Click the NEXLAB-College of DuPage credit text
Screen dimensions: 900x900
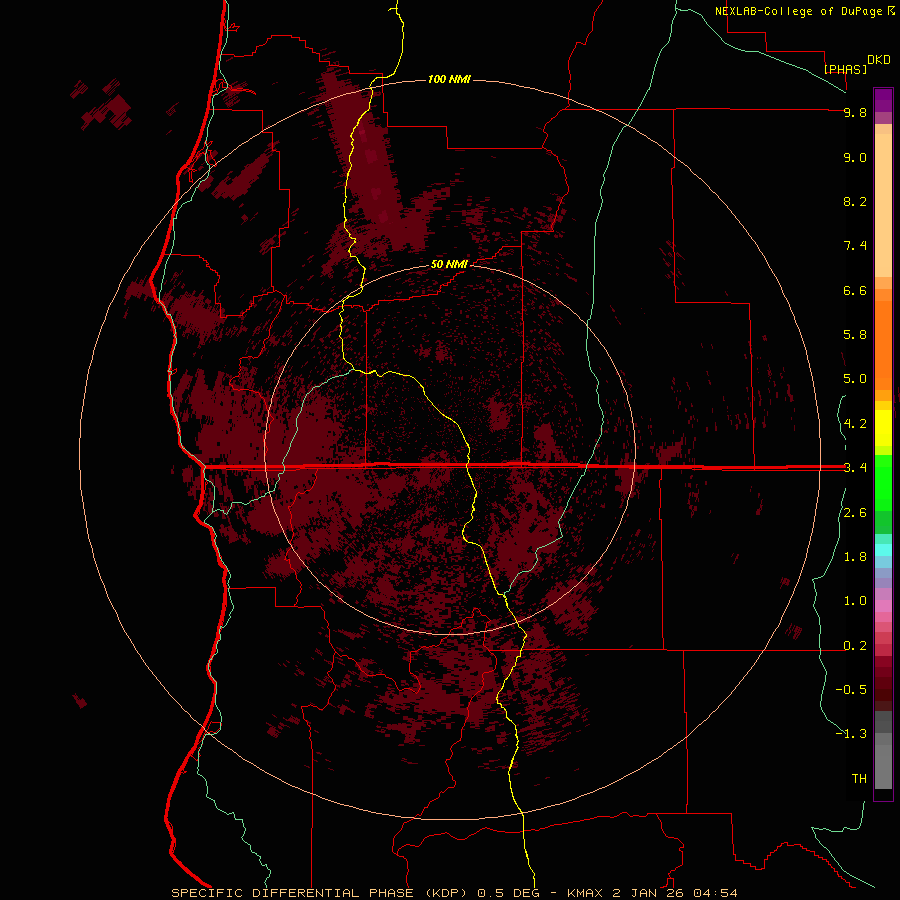pyautogui.click(x=798, y=11)
